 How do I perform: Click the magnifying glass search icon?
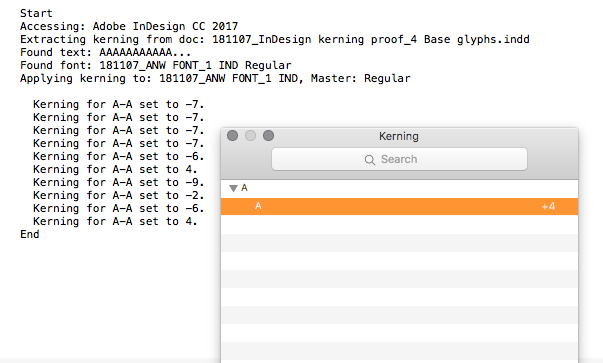tap(370, 160)
